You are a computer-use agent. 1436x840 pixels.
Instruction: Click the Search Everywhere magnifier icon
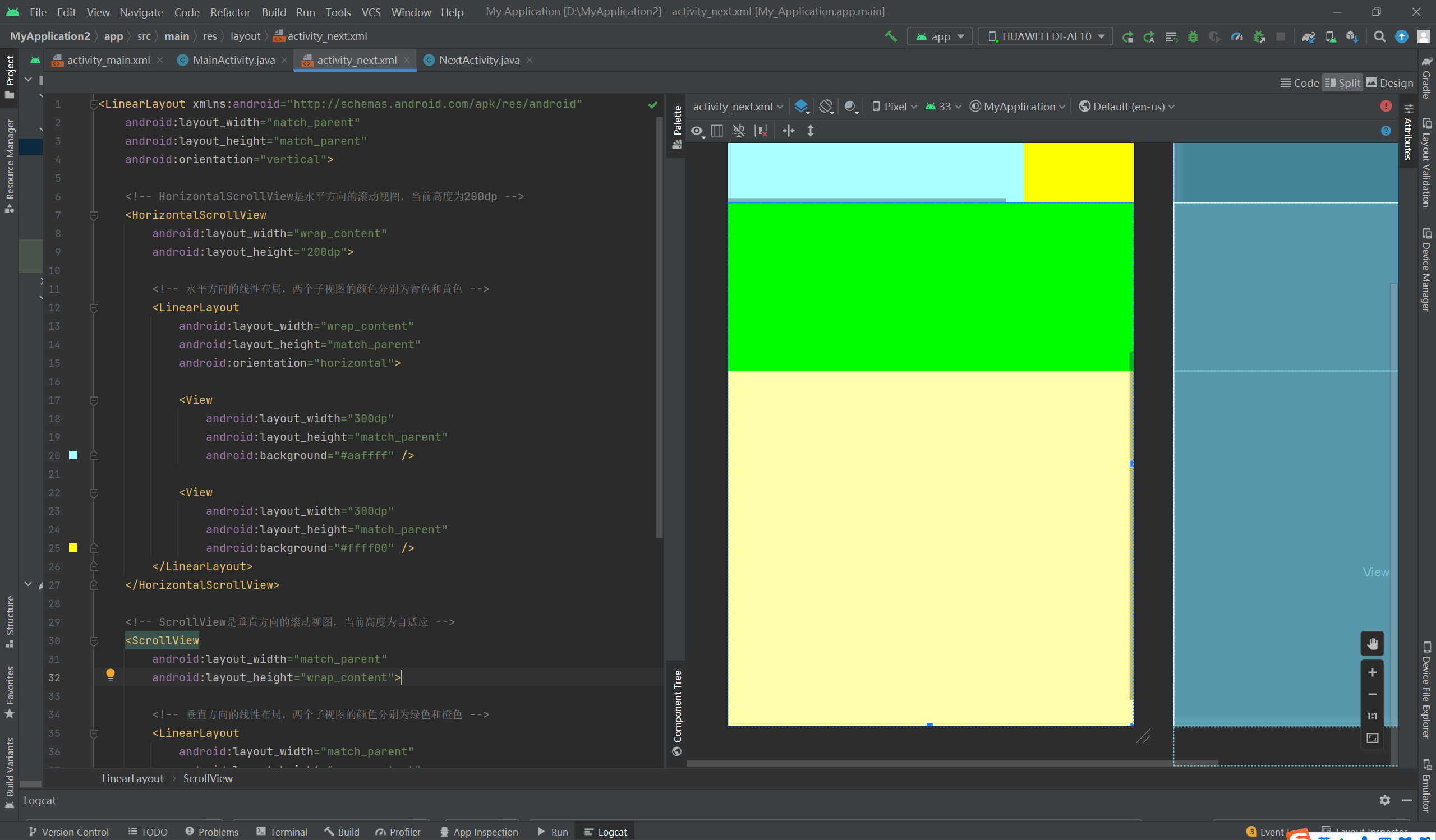pyautogui.click(x=1379, y=36)
